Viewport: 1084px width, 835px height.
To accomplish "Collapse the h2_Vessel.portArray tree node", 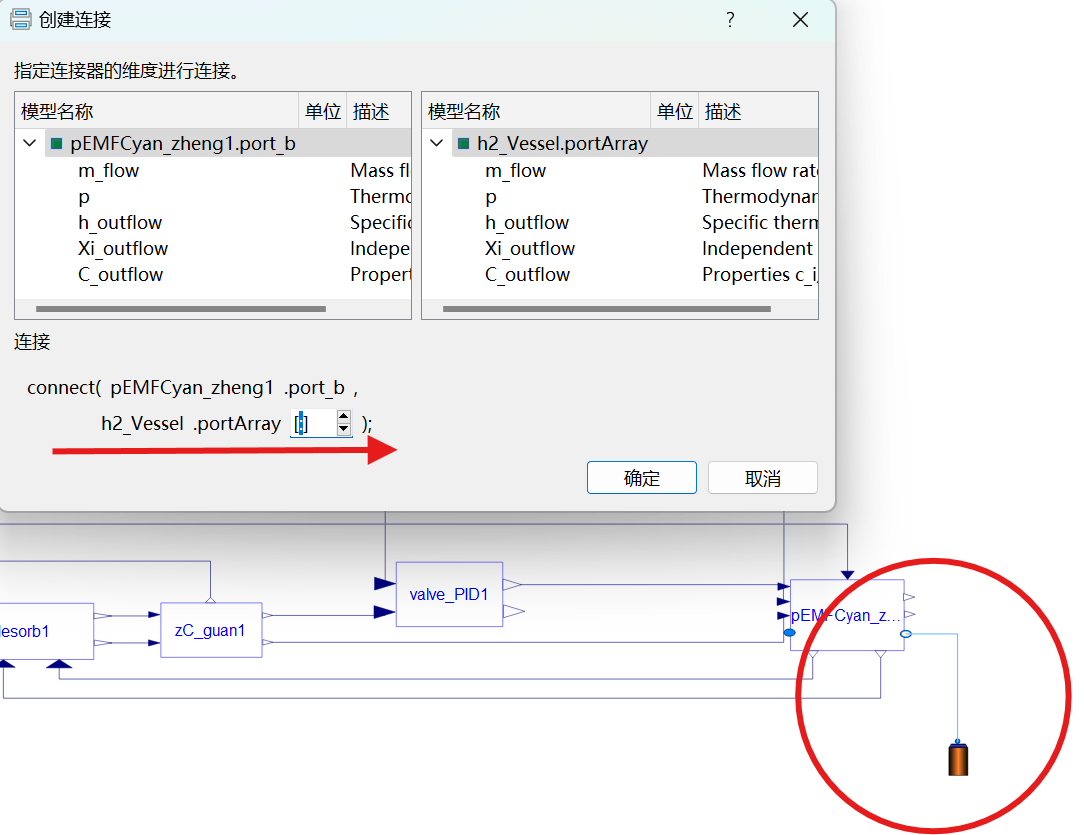I will click(436, 143).
